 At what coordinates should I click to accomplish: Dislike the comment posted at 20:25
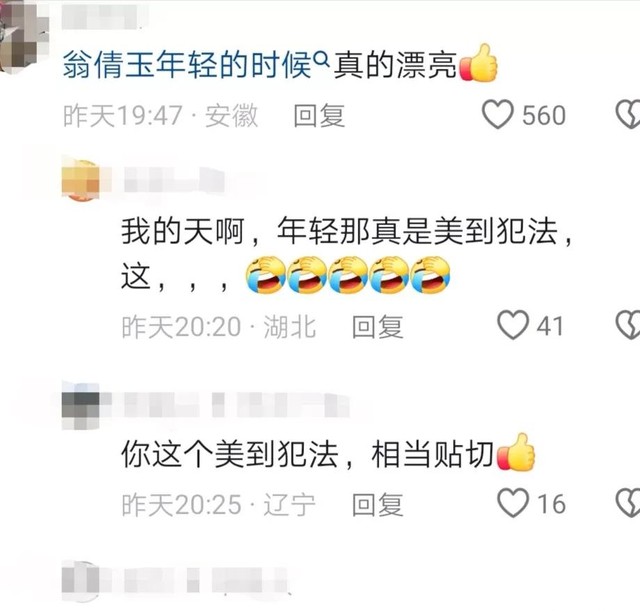tap(628, 503)
